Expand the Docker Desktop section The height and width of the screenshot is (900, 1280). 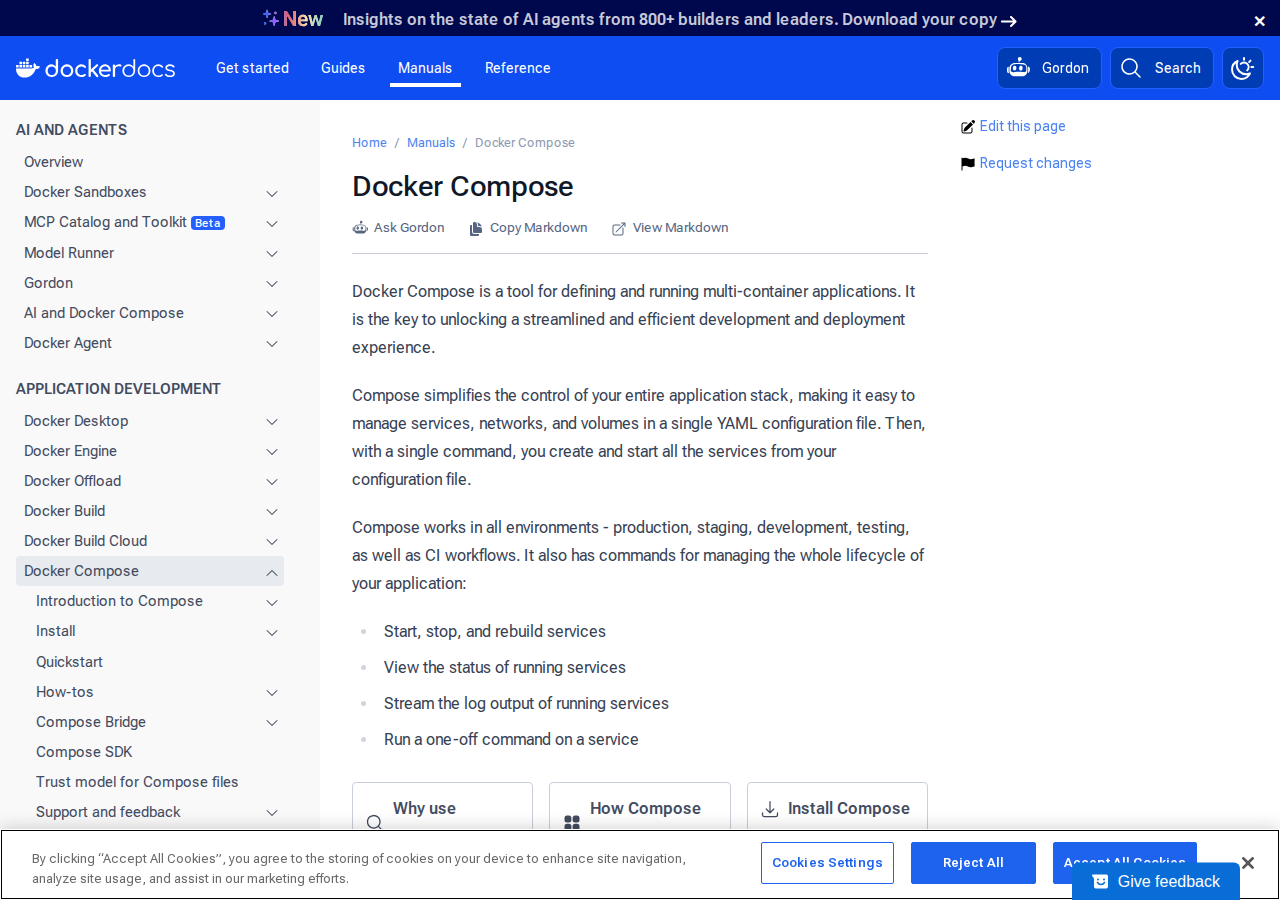click(272, 422)
